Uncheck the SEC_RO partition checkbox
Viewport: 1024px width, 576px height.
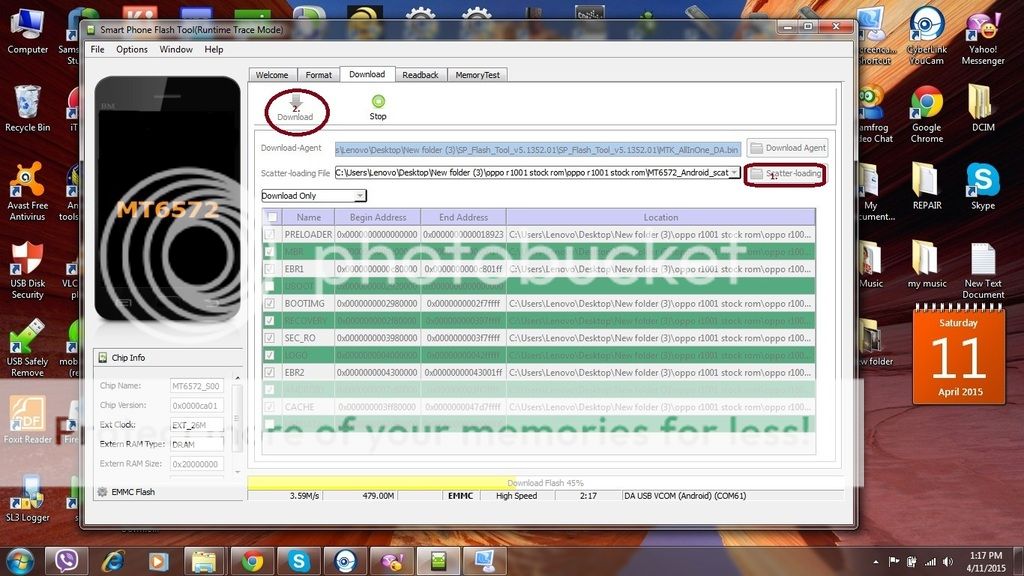(x=269, y=337)
